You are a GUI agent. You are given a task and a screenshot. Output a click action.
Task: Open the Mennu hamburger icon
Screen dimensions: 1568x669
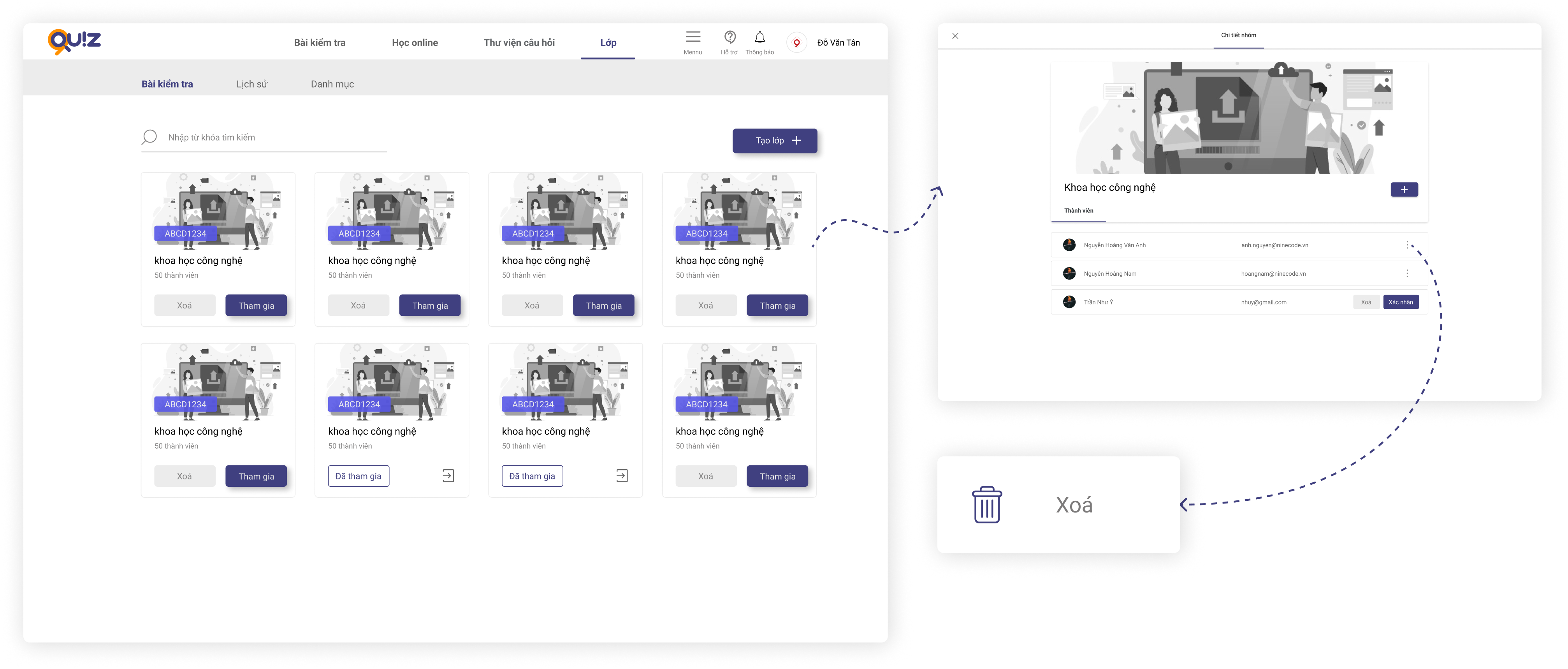coord(693,37)
